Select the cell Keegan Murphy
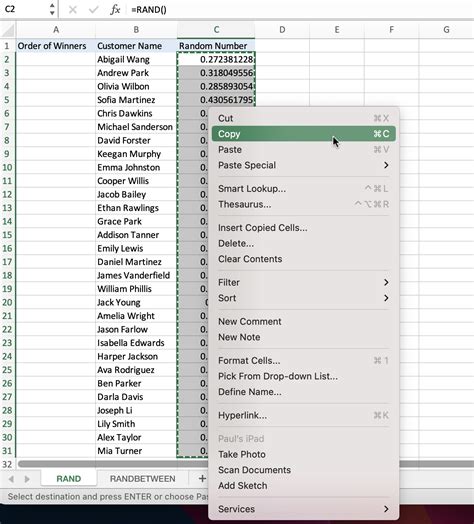The image size is (474, 524). click(x=136, y=154)
